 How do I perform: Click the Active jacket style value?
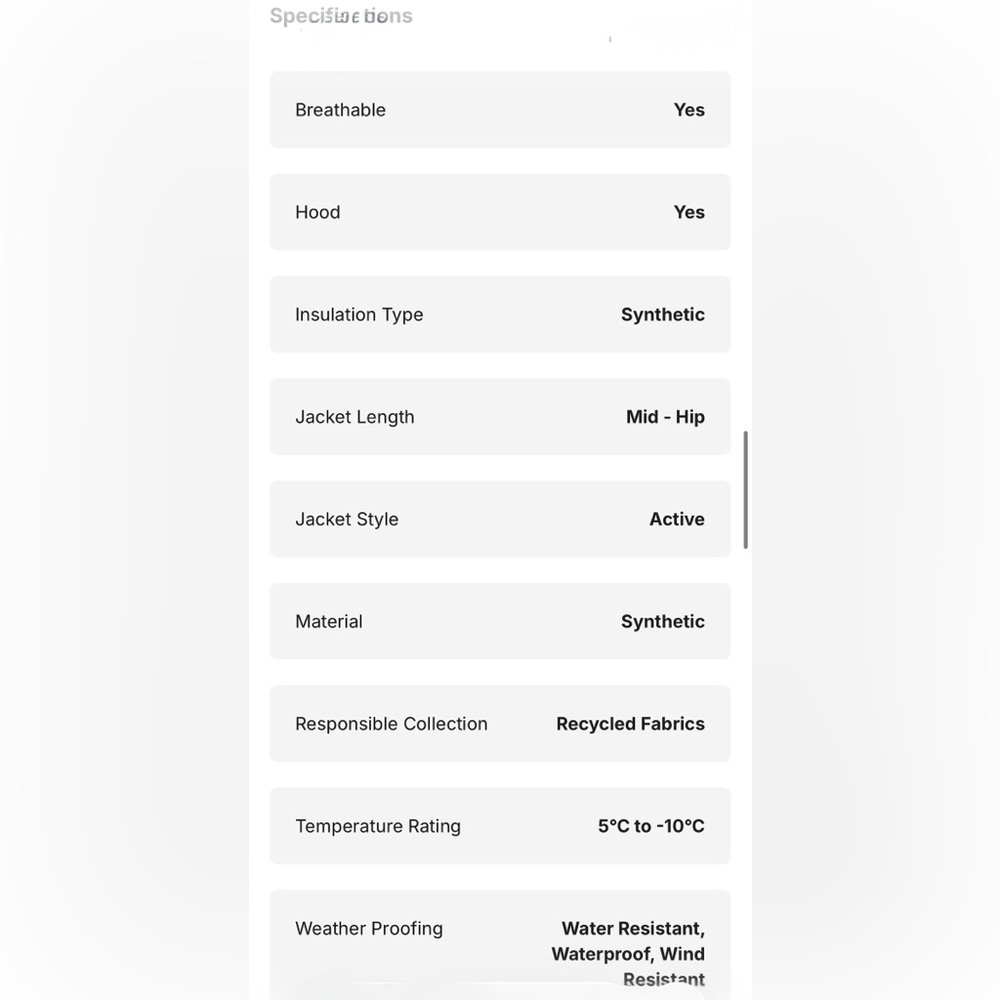677,519
